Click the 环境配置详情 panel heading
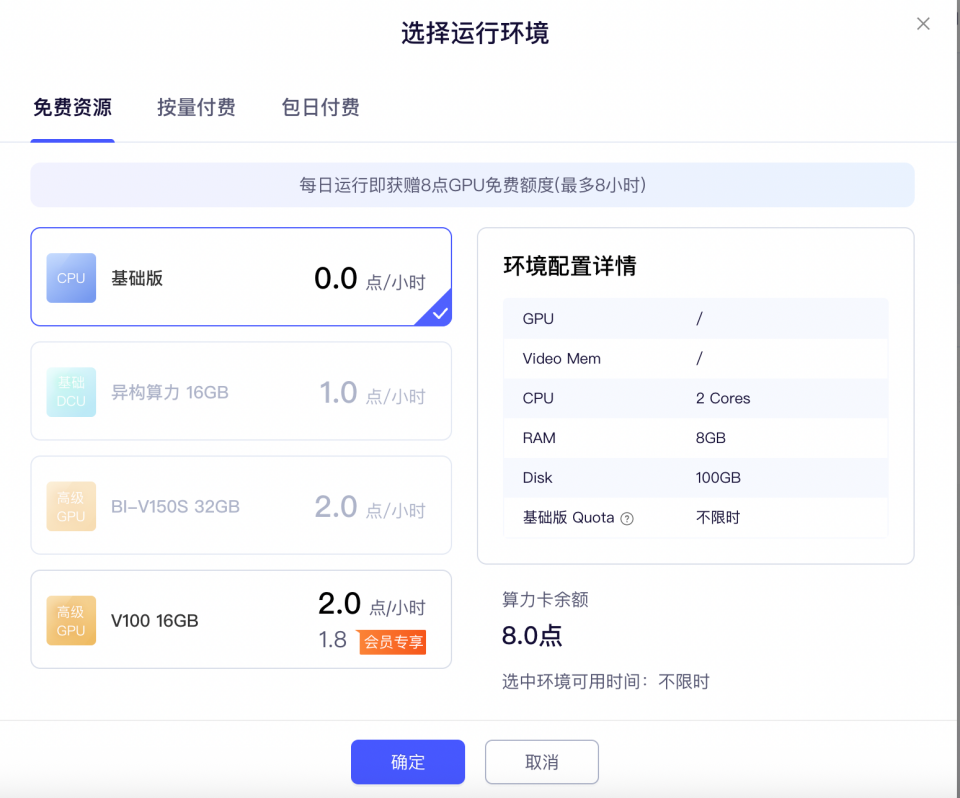Image resolution: width=960 pixels, height=798 pixels. point(569,266)
